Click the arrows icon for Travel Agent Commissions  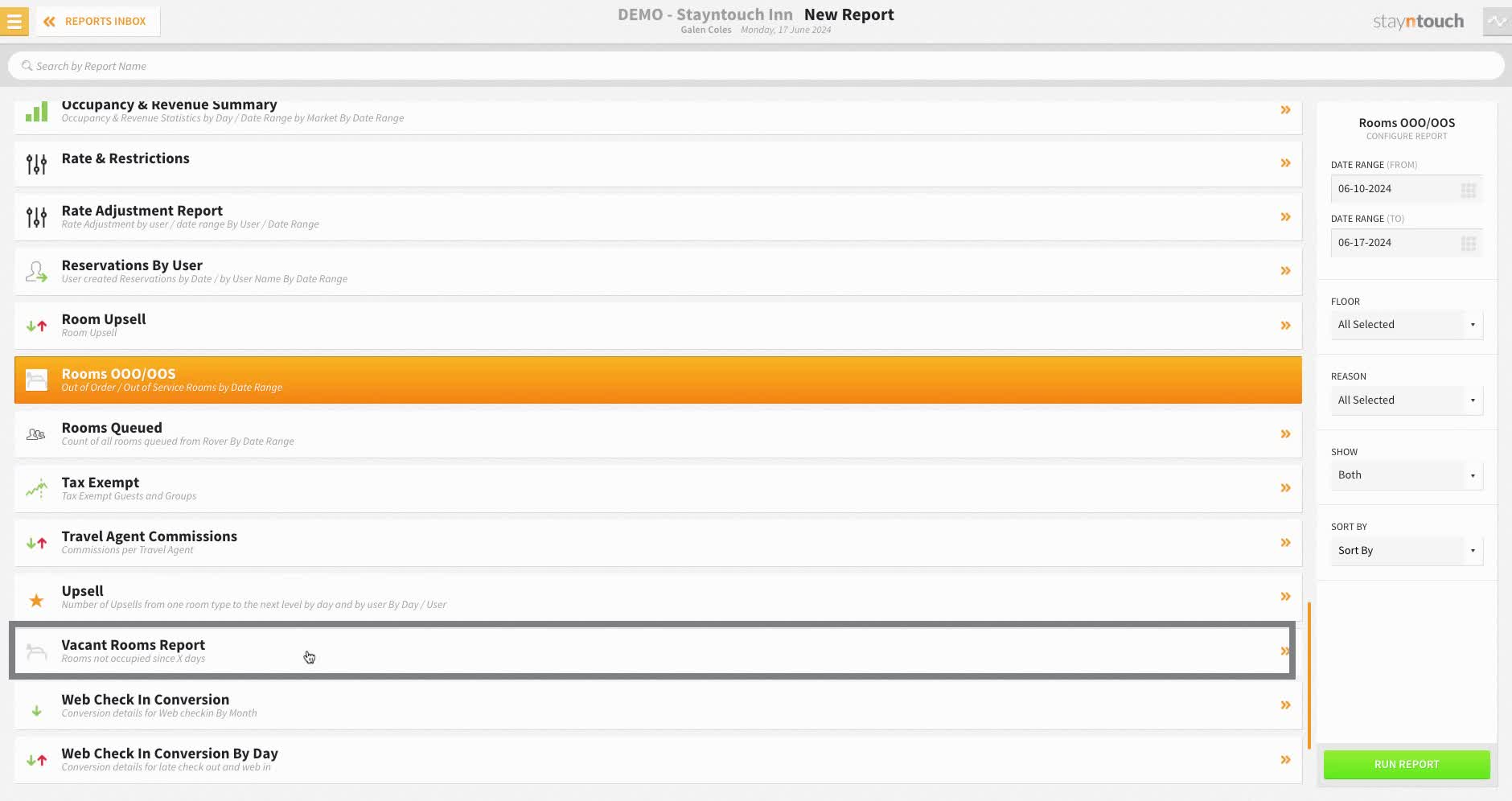pos(36,544)
